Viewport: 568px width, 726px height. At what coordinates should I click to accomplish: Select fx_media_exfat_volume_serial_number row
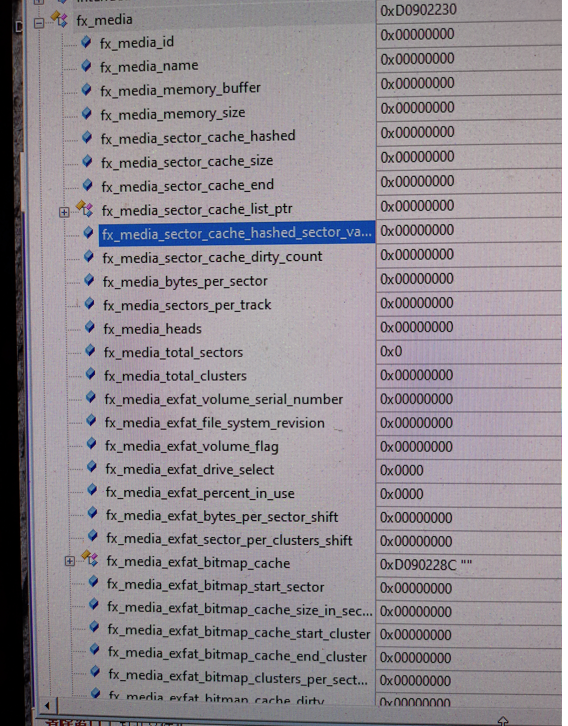pyautogui.click(x=224, y=400)
